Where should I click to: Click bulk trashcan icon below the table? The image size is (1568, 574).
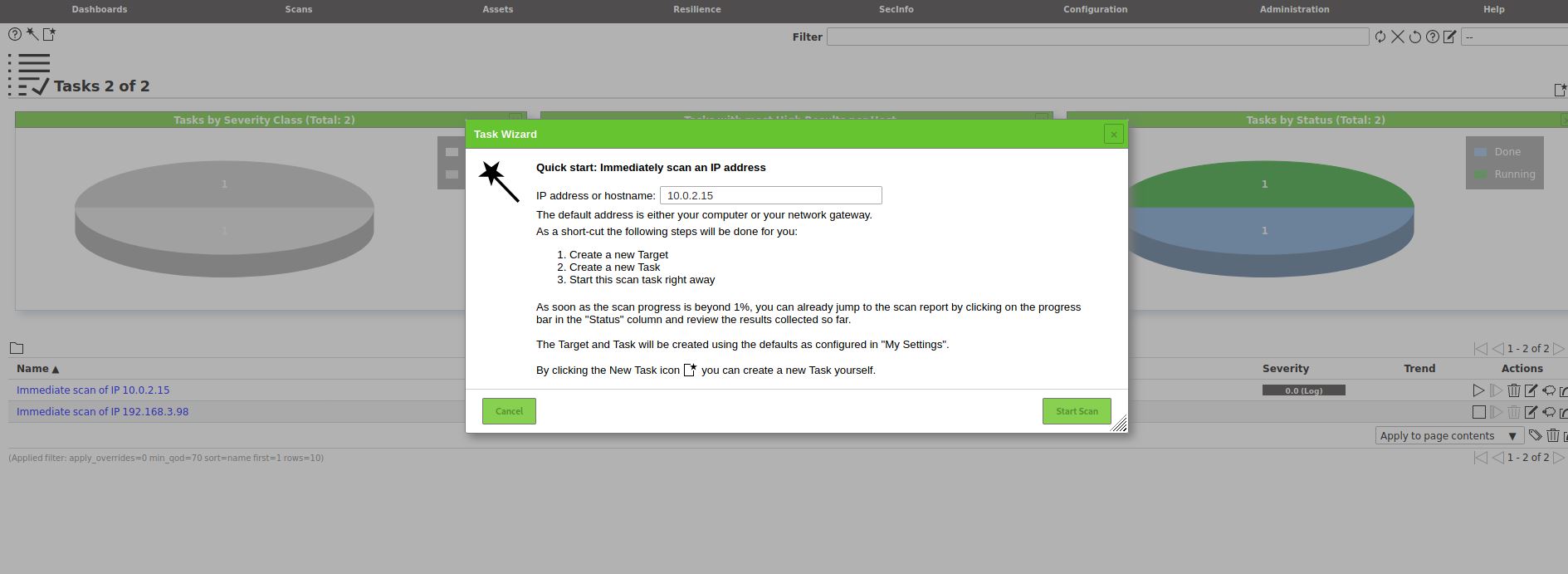[1552, 435]
